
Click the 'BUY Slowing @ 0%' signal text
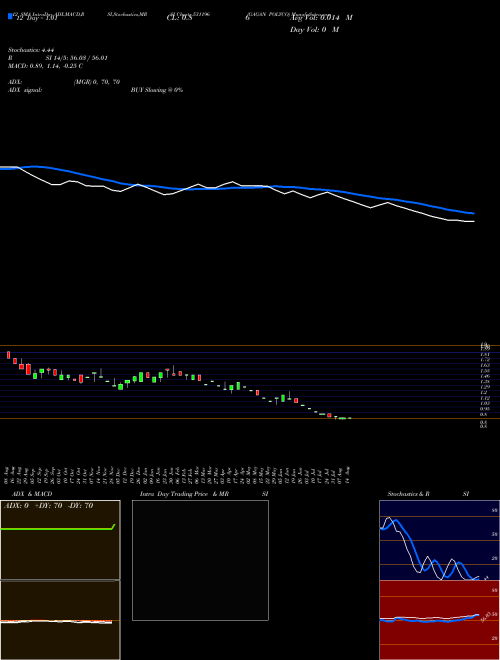[x=157, y=90]
